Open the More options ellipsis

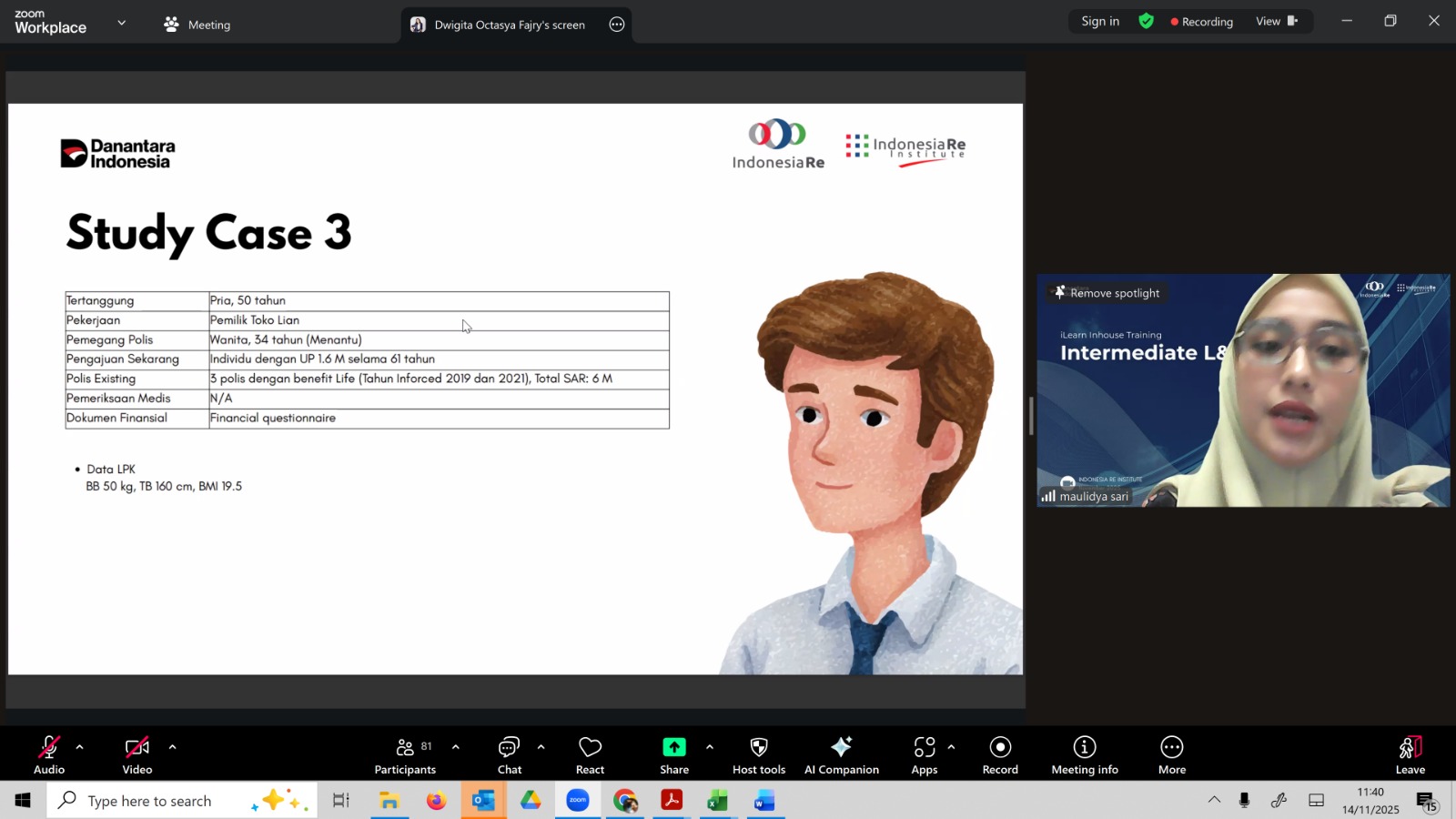[x=1171, y=754]
